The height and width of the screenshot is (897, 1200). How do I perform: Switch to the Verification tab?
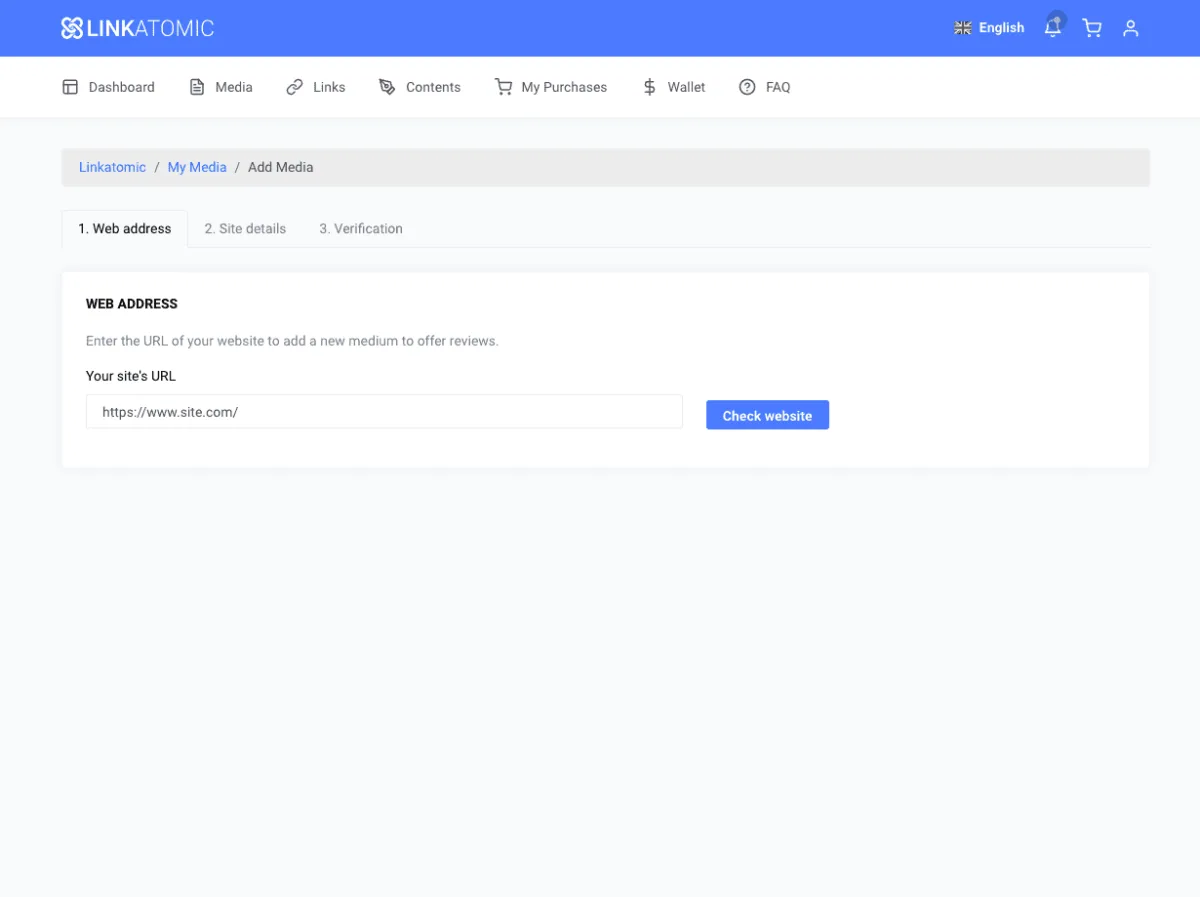(x=361, y=229)
